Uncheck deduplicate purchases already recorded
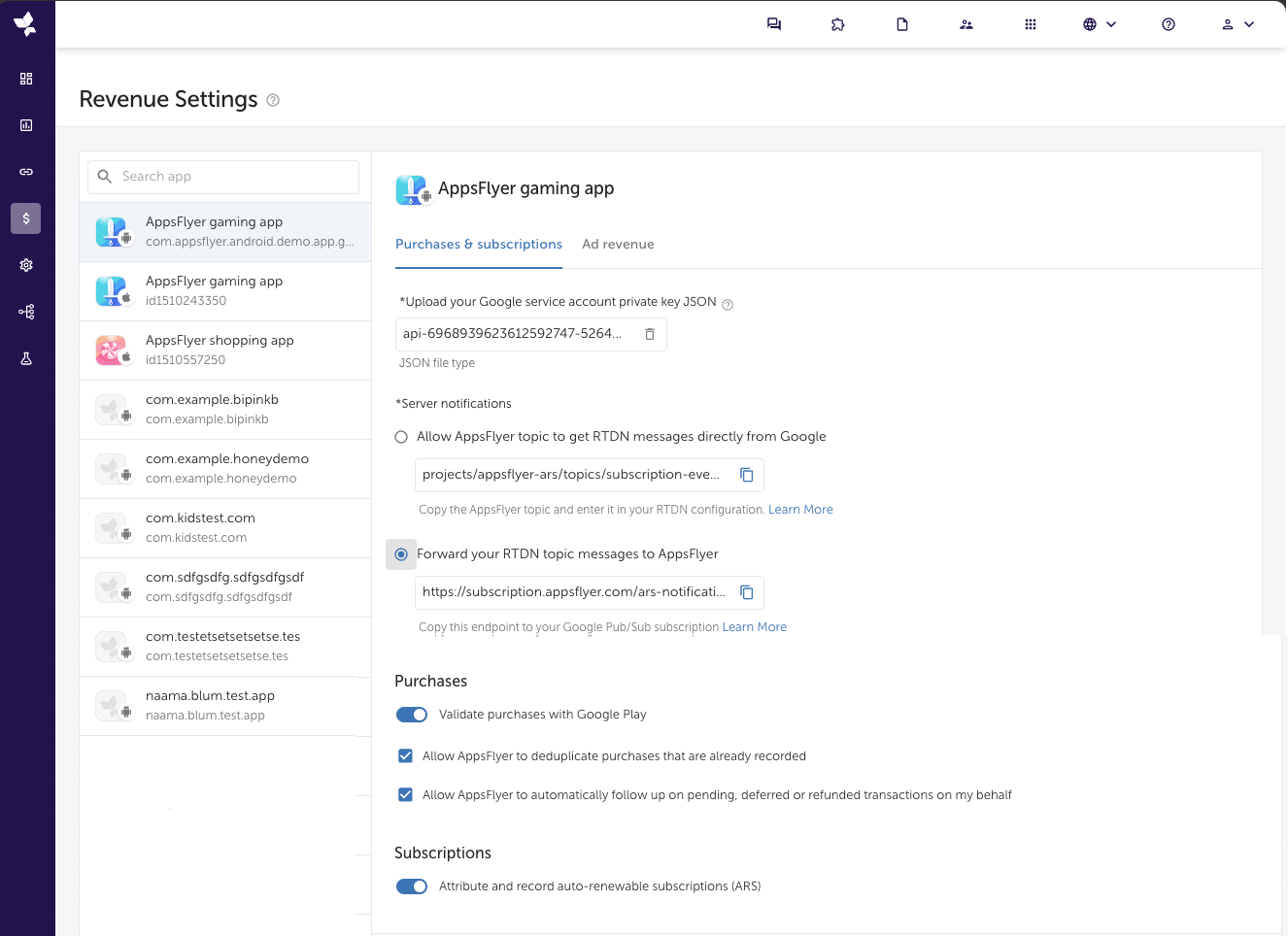The height and width of the screenshot is (936, 1288). (406, 755)
